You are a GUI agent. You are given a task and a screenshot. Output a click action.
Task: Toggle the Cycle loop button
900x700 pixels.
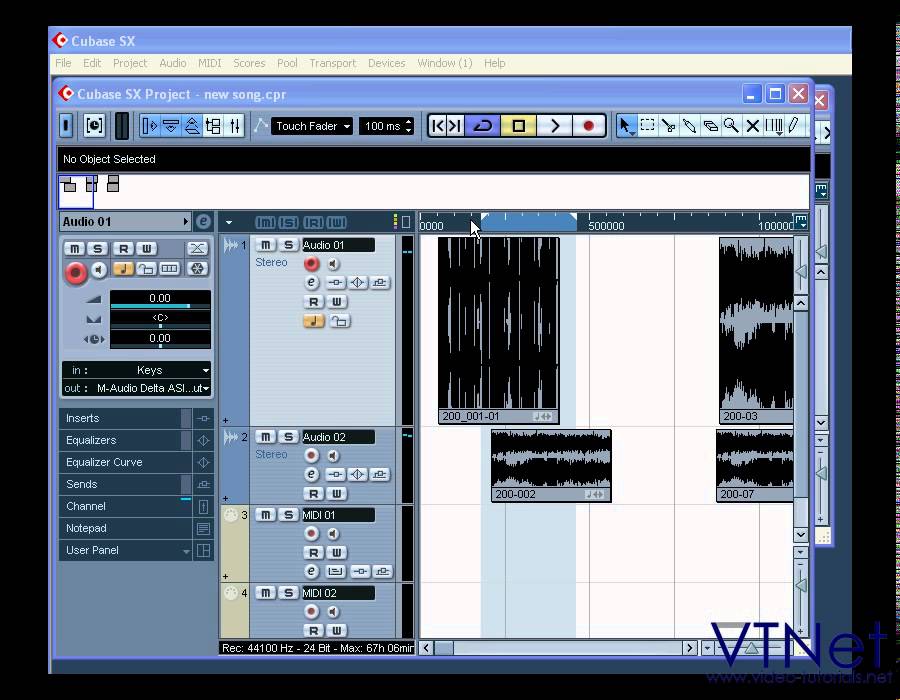click(x=483, y=126)
